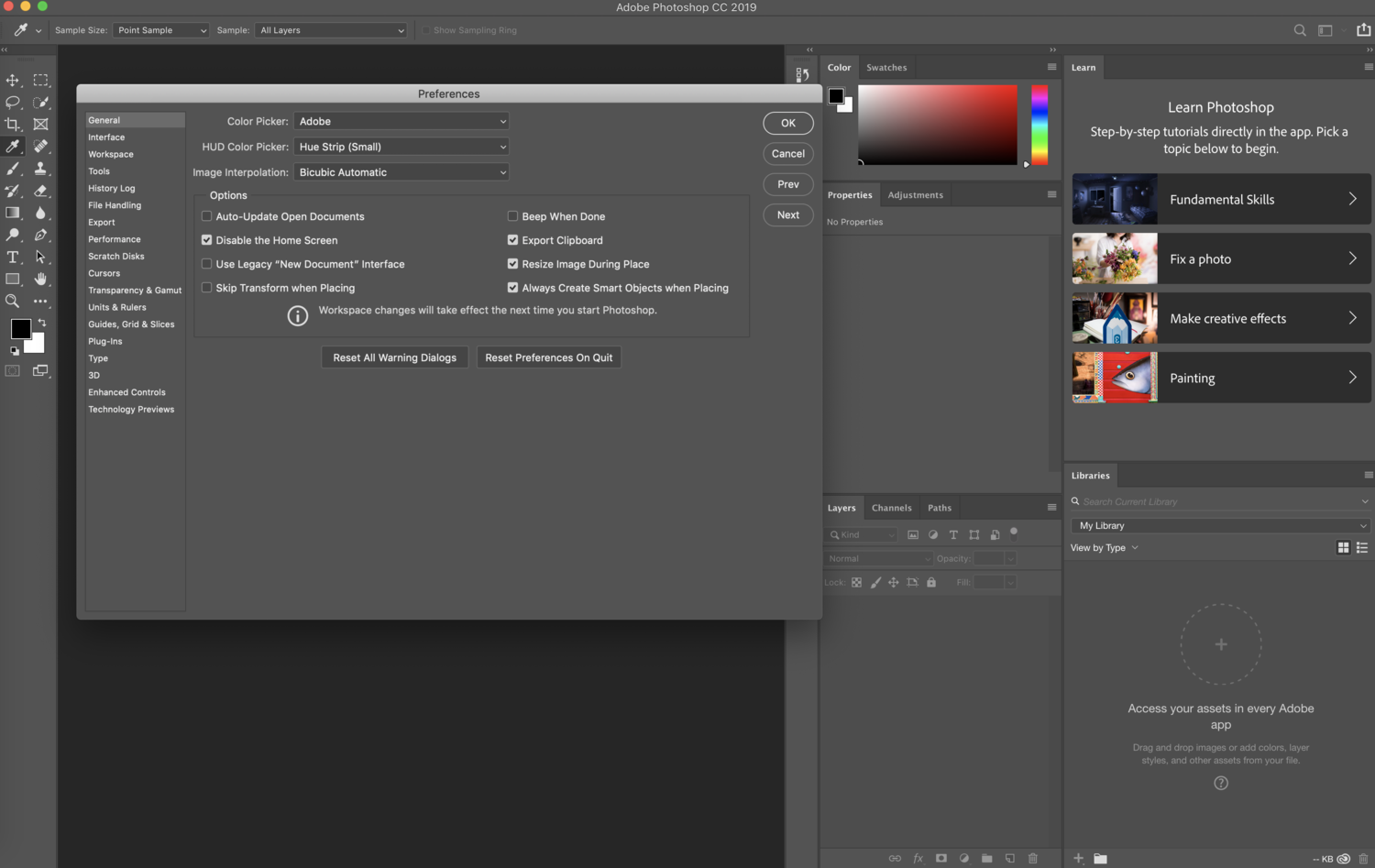Switch Libraries to list view
The image size is (1375, 868).
tap(1362, 548)
